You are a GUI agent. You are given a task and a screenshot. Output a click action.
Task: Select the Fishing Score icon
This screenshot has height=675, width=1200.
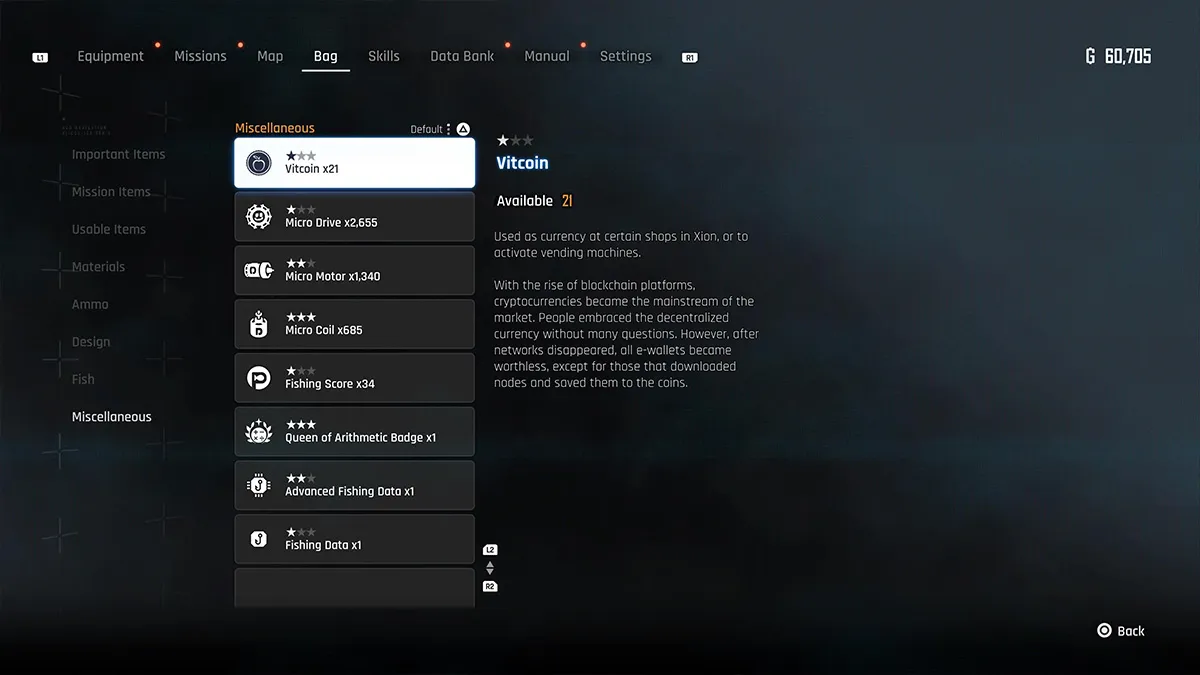[259, 378]
